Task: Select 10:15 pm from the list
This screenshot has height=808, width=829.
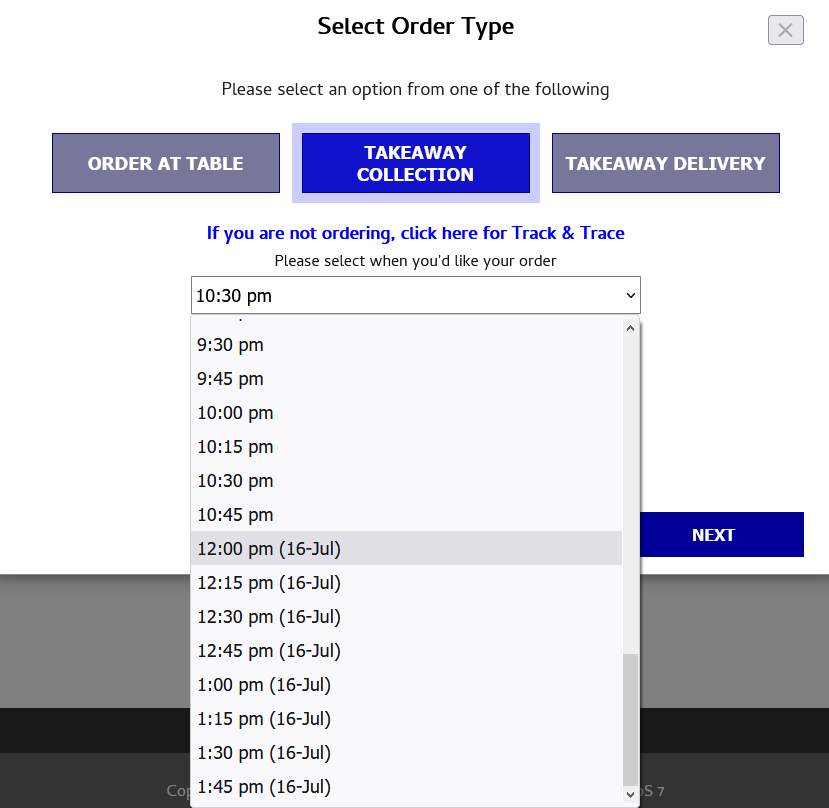Action: click(x=235, y=446)
